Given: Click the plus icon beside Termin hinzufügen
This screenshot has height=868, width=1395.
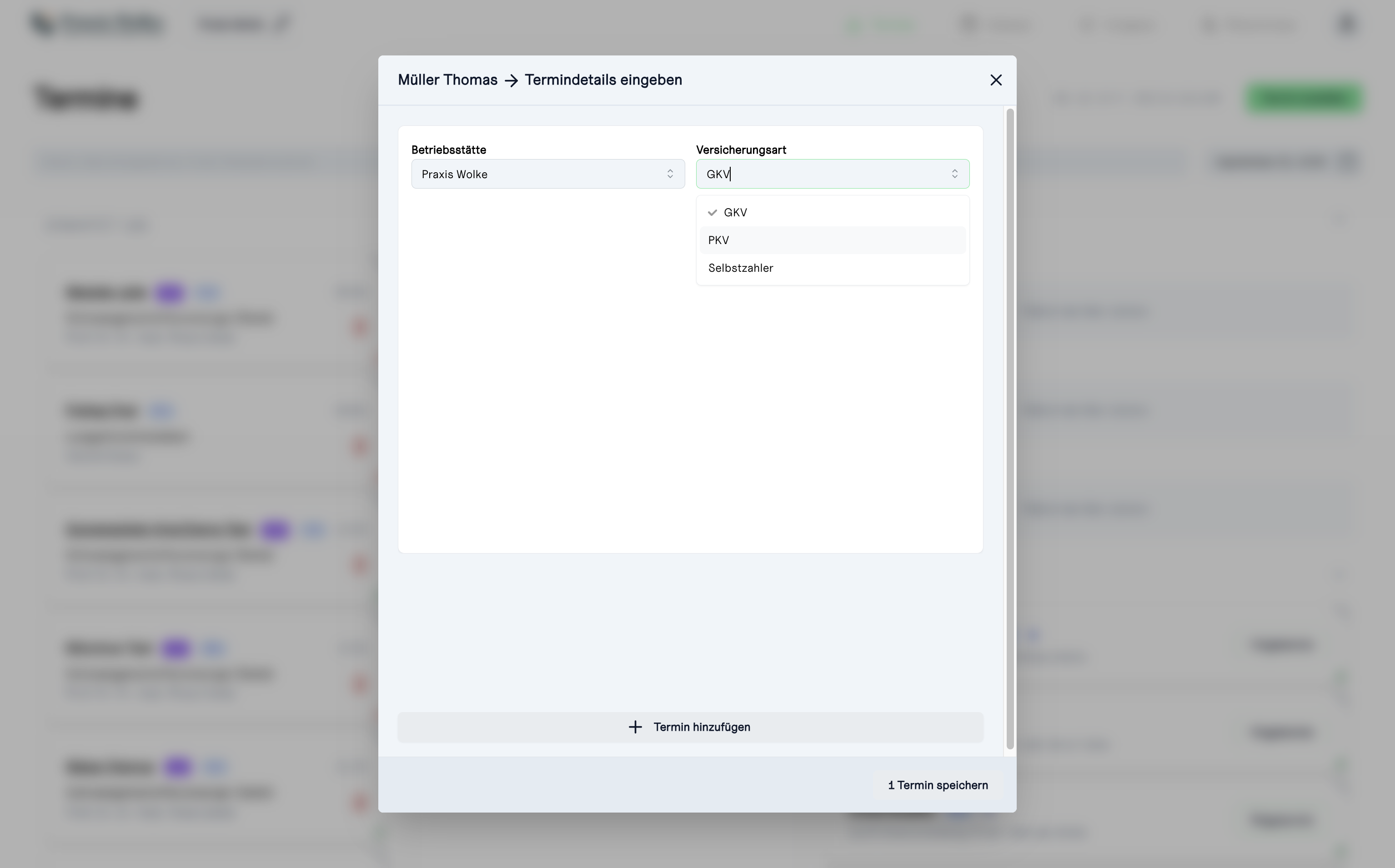Looking at the screenshot, I should pyautogui.click(x=635, y=728).
